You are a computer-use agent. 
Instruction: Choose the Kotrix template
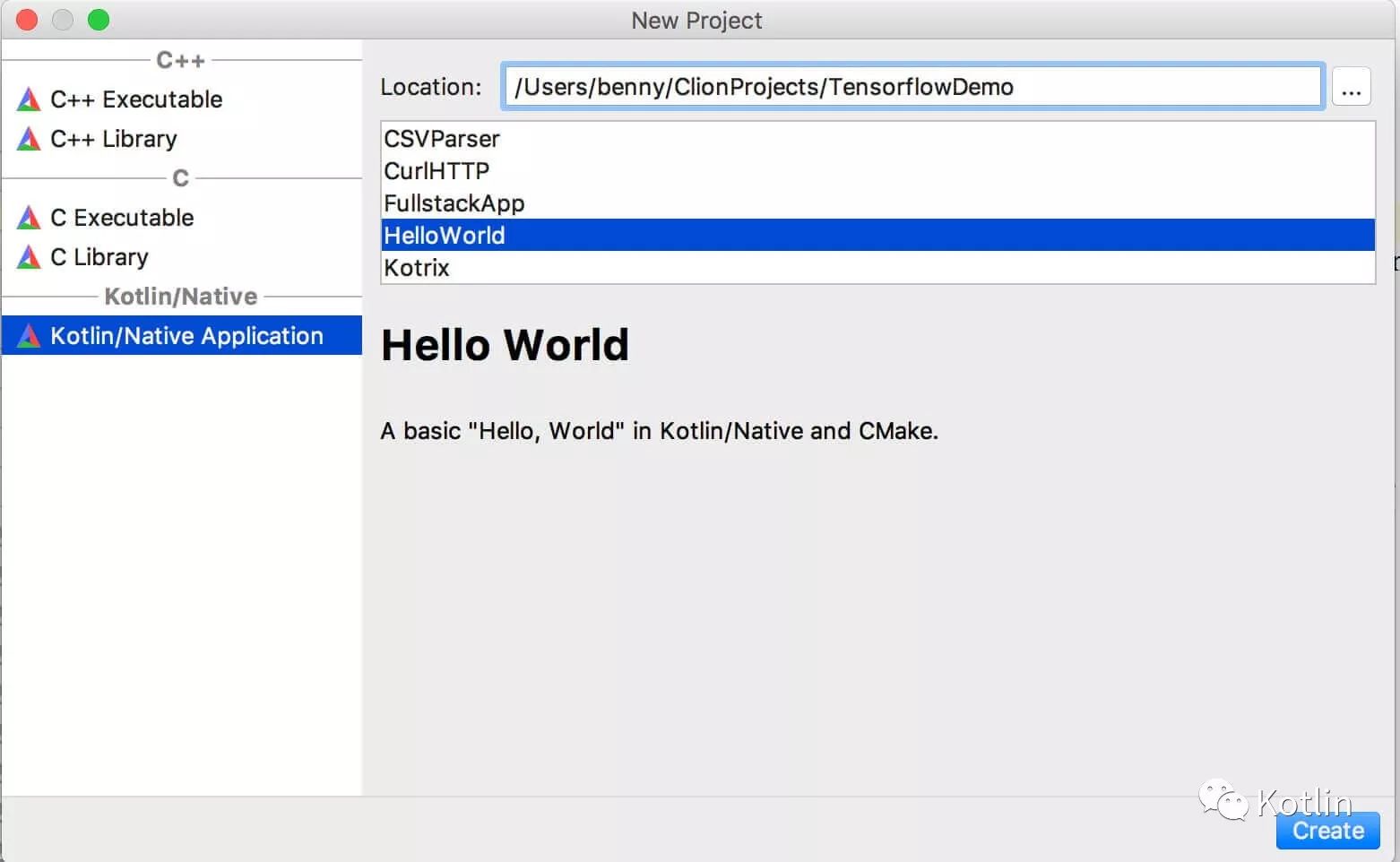(878, 268)
